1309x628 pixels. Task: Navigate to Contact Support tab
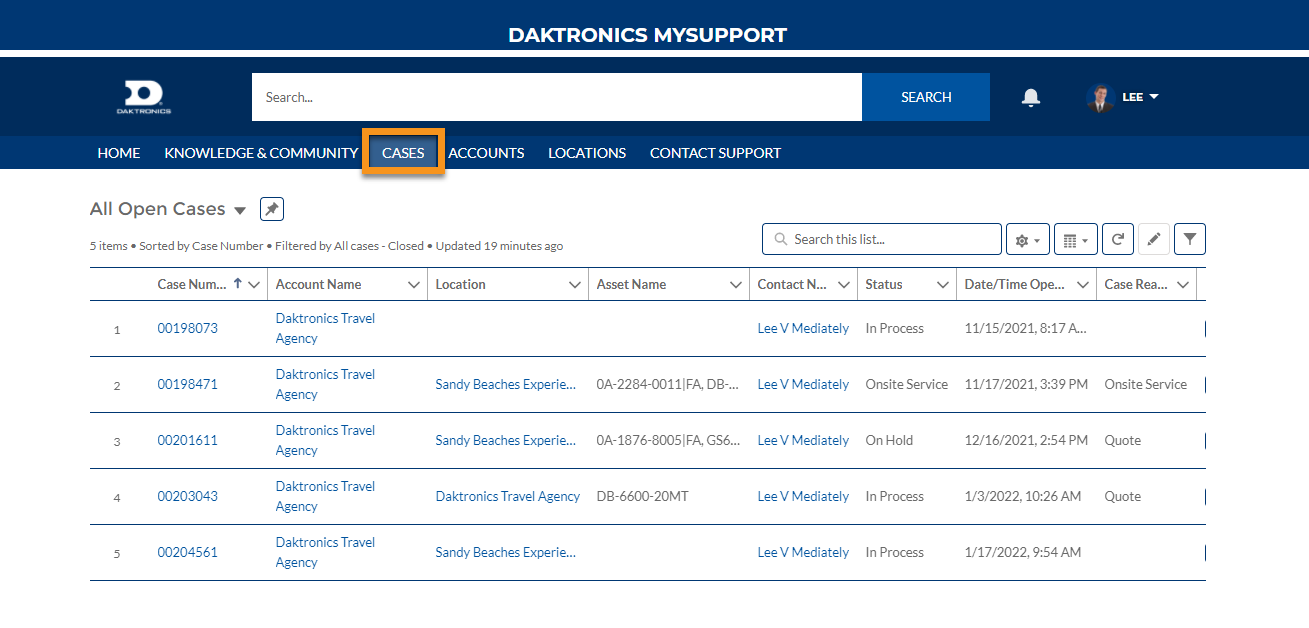point(715,153)
